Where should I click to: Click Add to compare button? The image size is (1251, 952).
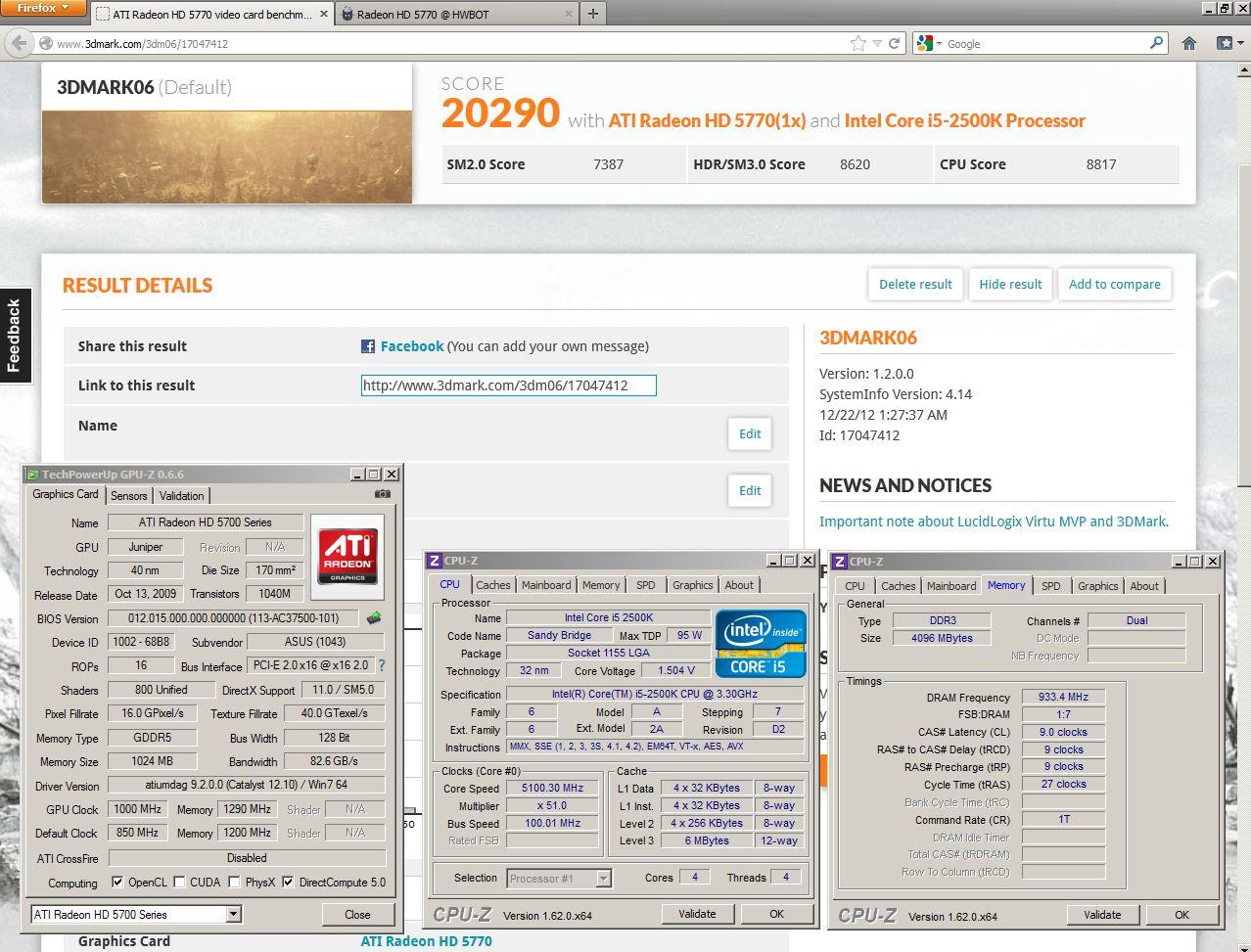[1114, 284]
